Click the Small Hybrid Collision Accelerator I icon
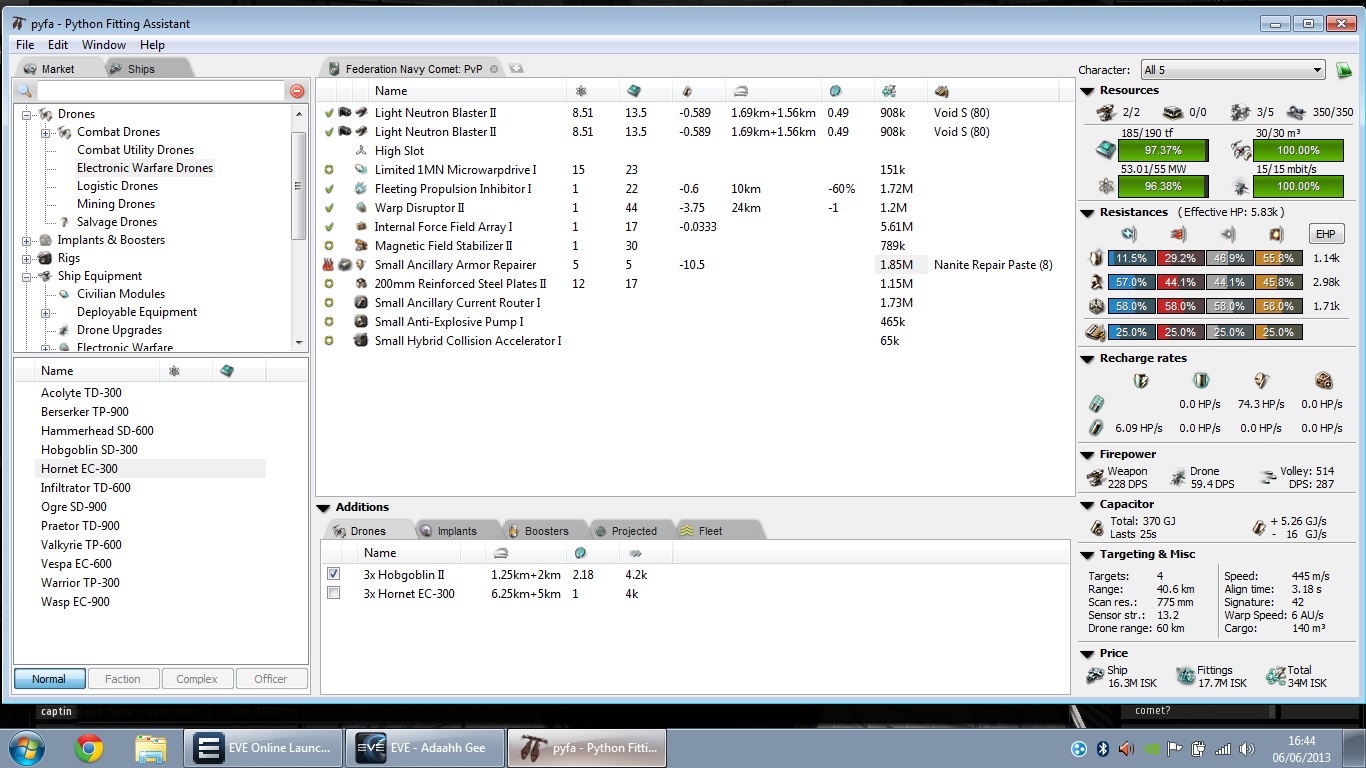 361,341
